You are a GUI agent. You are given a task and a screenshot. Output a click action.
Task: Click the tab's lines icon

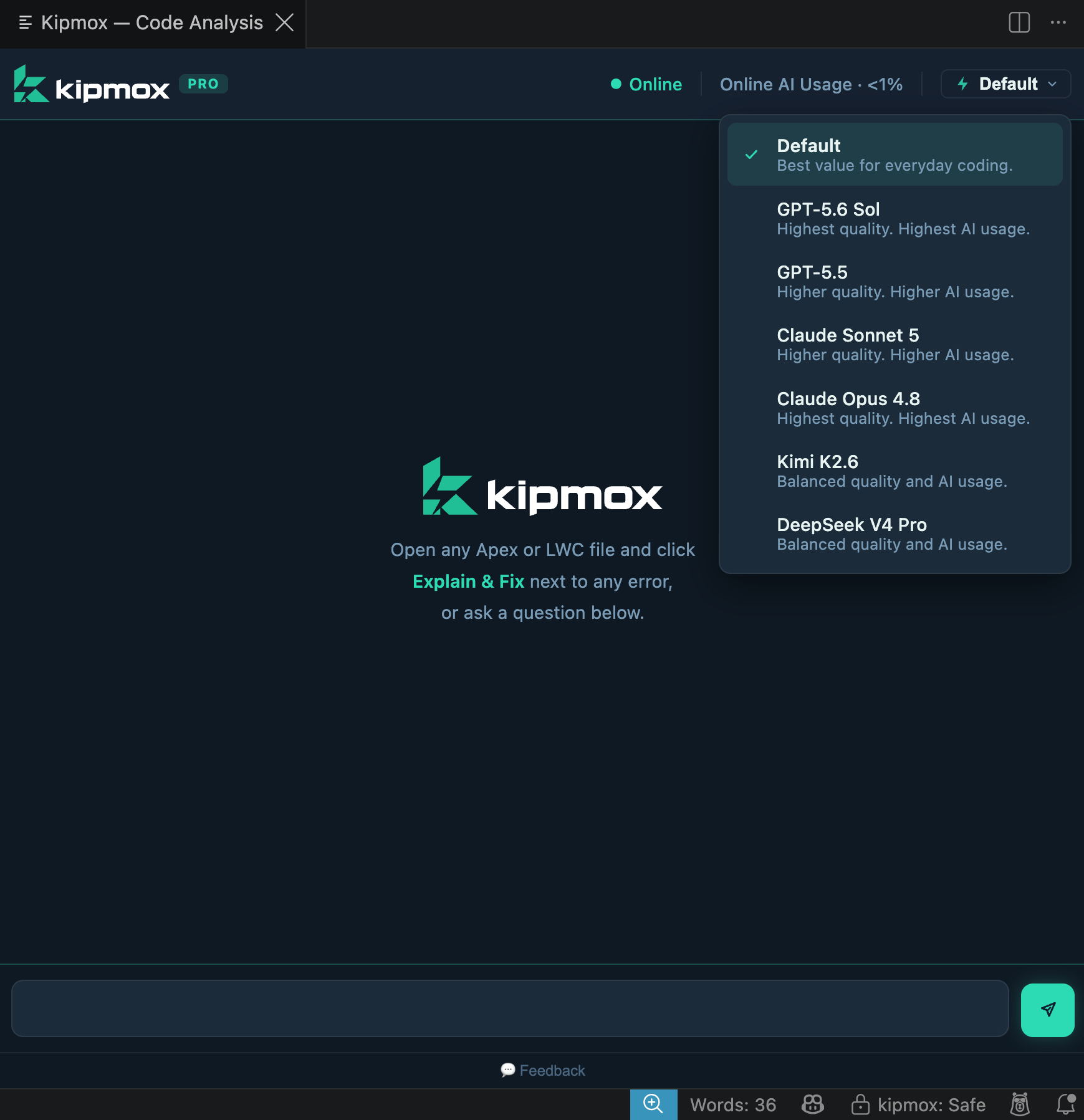(25, 22)
